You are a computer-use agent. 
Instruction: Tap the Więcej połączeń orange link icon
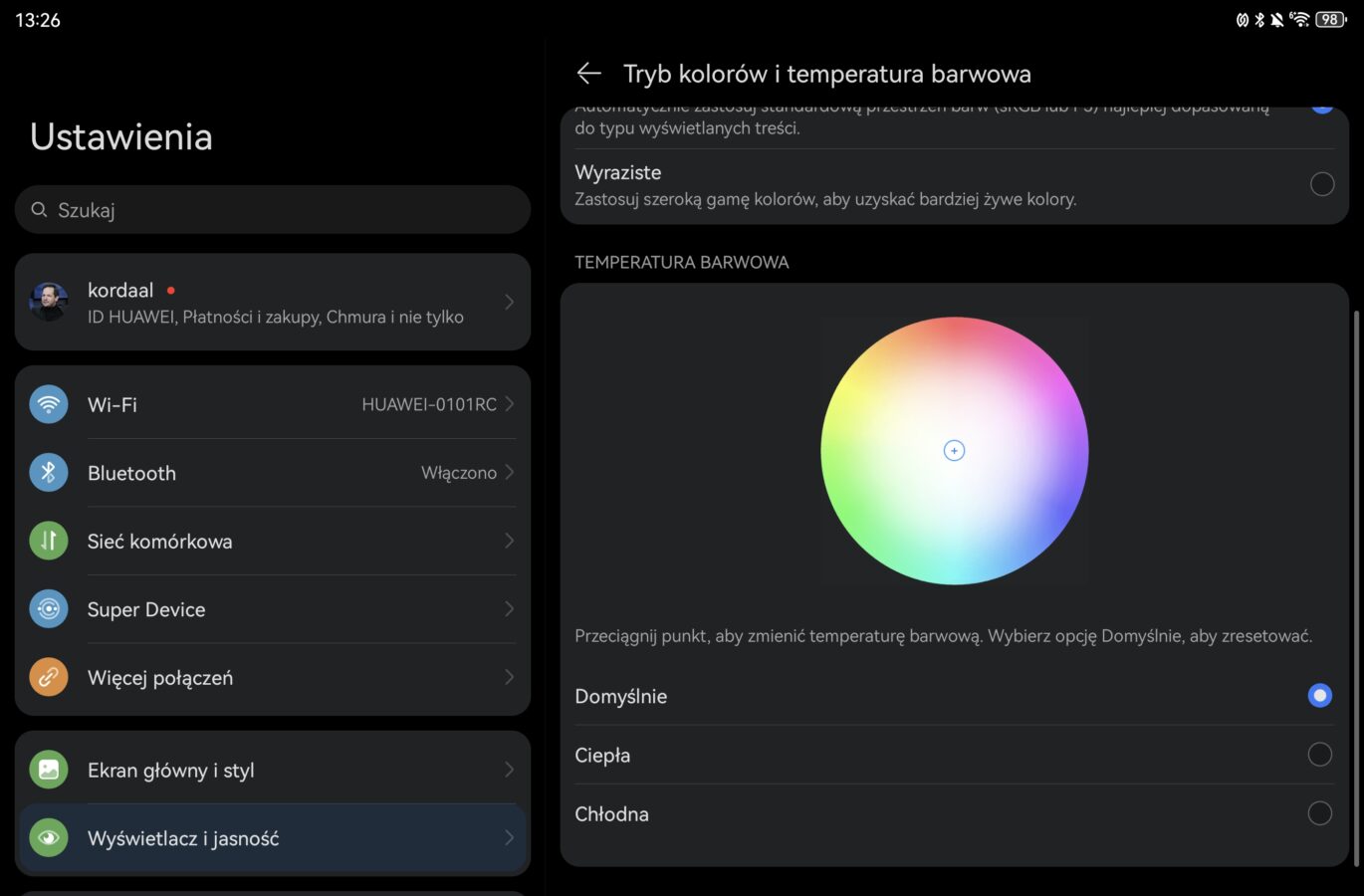pyautogui.click(x=49, y=677)
